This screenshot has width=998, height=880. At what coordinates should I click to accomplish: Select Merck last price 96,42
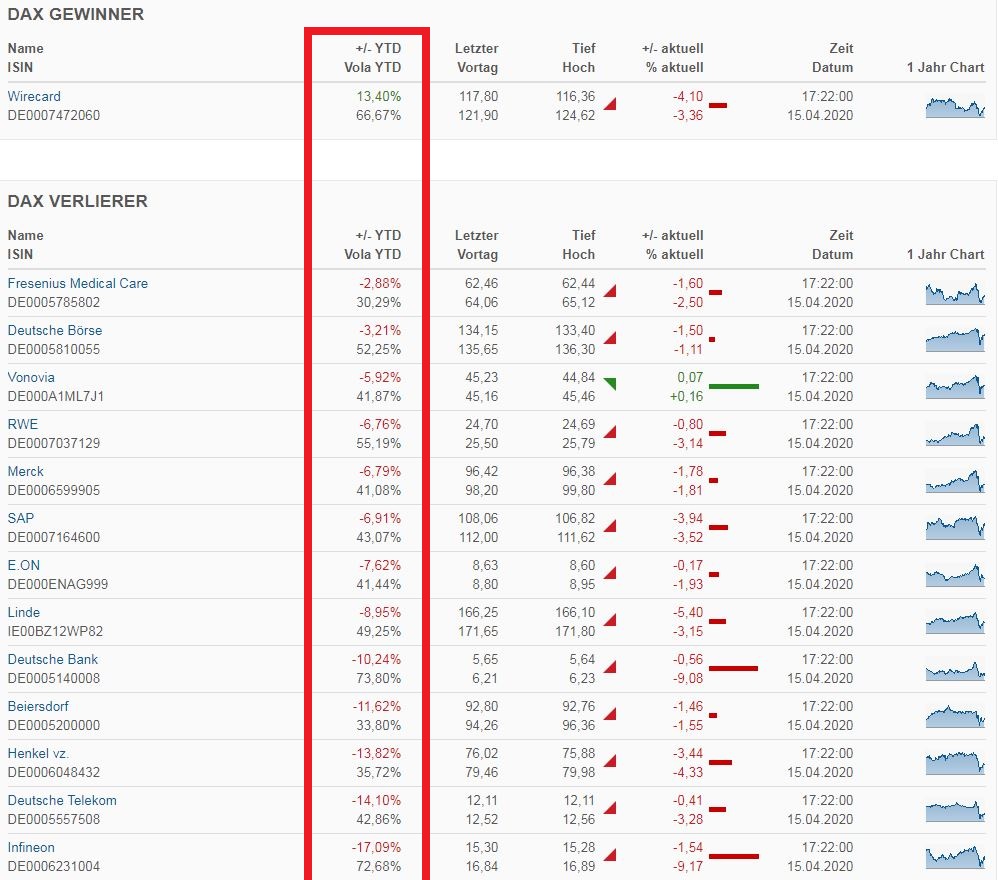481,471
